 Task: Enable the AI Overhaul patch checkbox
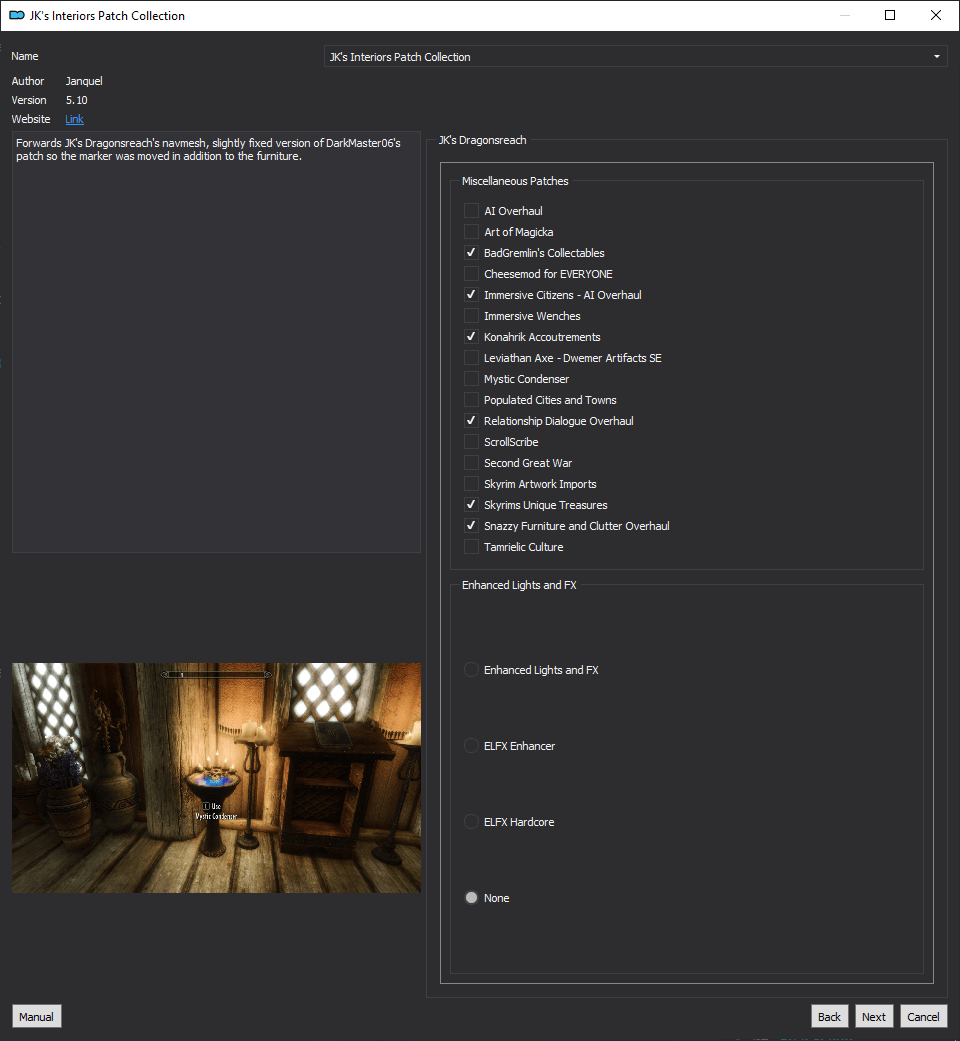(x=471, y=210)
